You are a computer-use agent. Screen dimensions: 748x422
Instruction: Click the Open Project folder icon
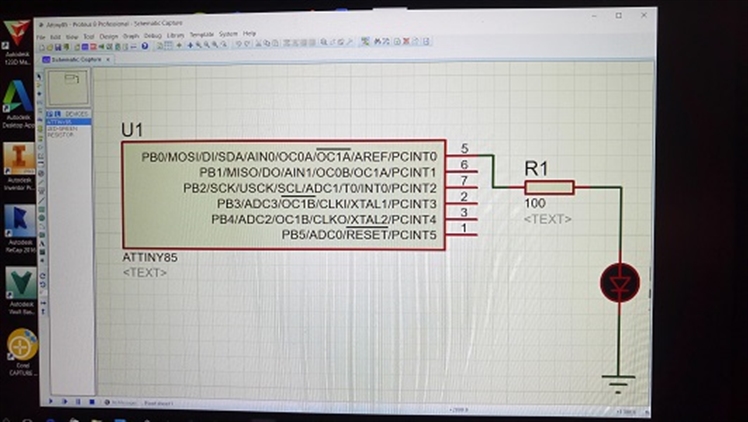50,47
